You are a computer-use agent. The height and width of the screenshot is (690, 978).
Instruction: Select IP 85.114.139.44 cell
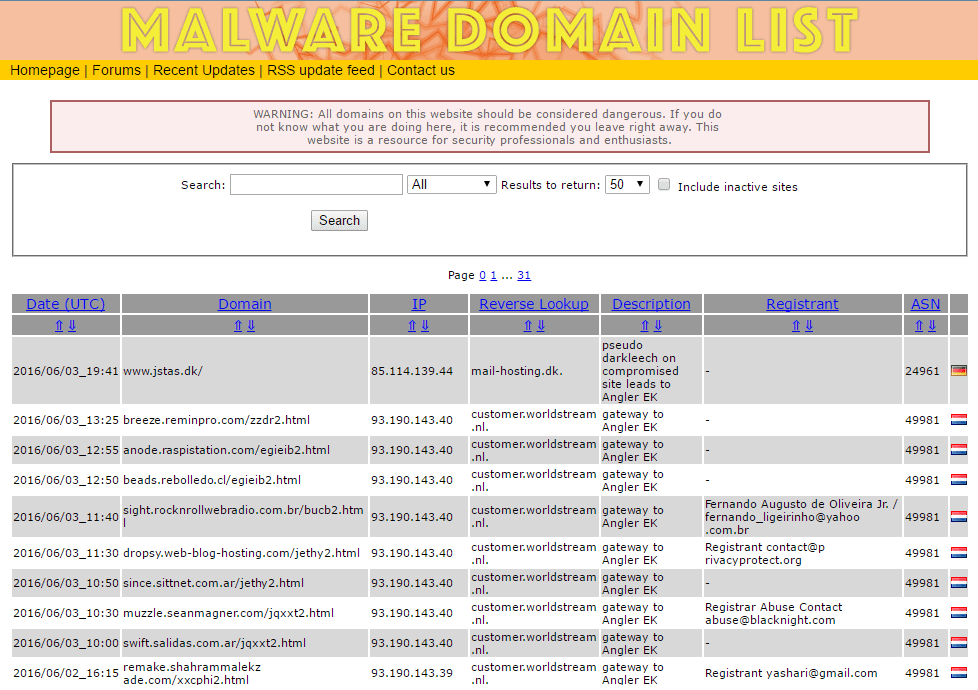point(419,371)
